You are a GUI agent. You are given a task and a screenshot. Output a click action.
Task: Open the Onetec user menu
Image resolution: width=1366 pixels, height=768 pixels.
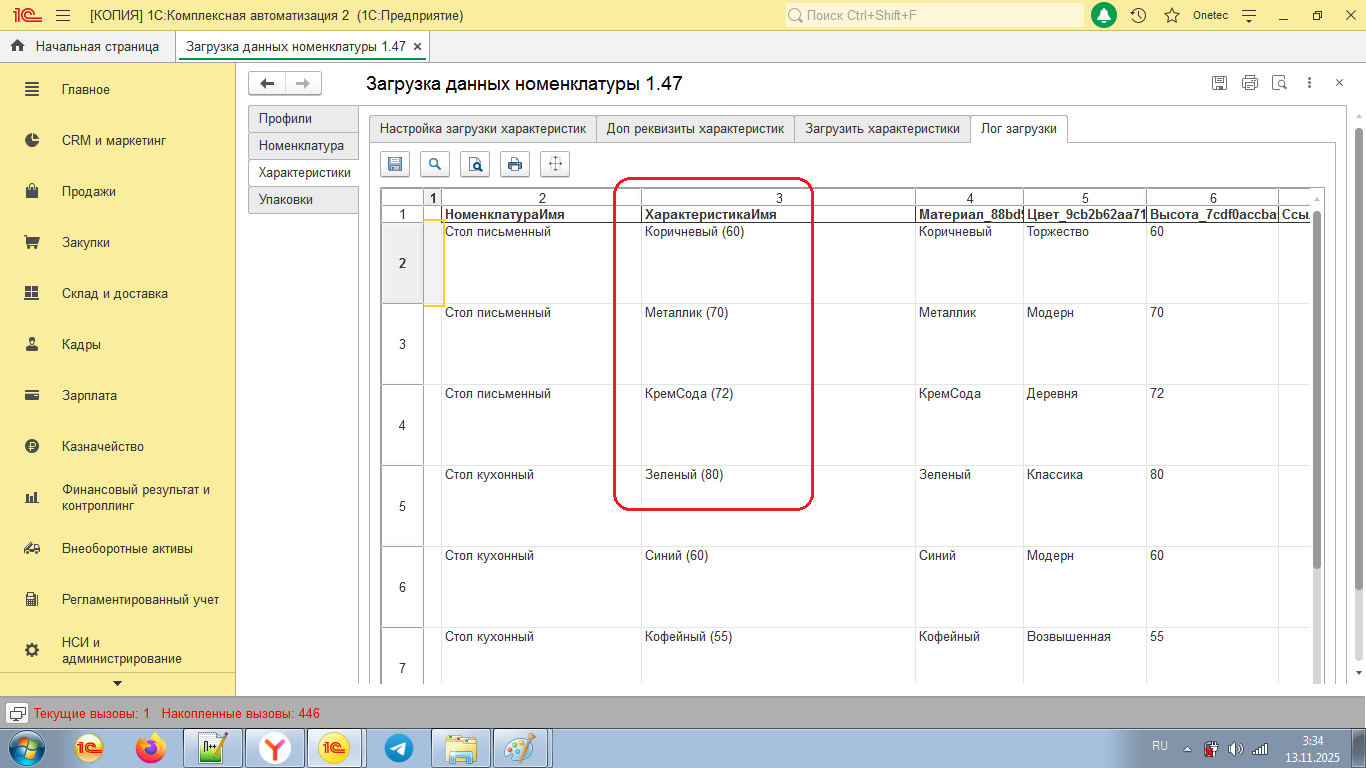[1210, 16]
